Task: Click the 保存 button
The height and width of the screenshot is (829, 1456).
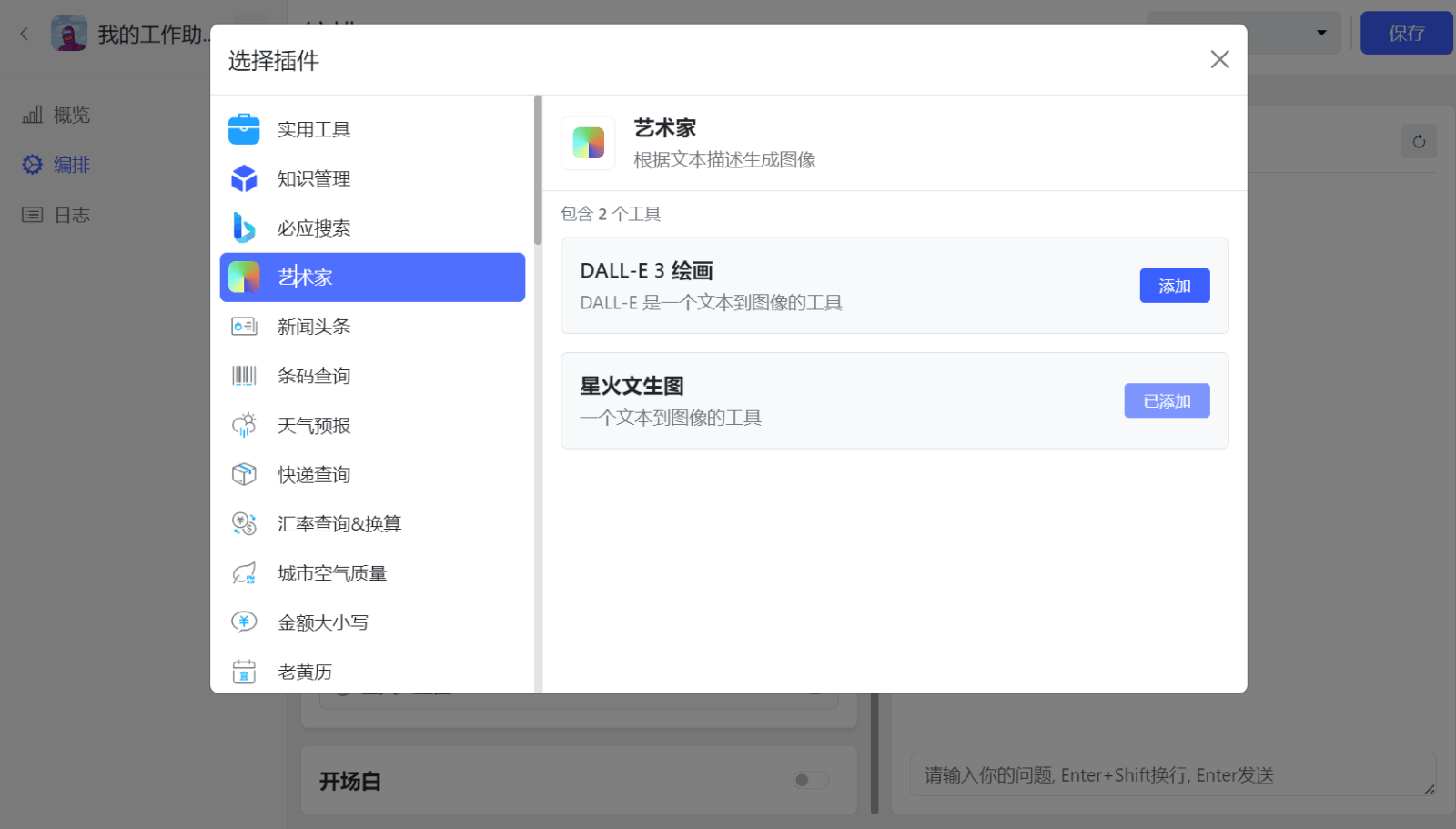Action: 1405,33
